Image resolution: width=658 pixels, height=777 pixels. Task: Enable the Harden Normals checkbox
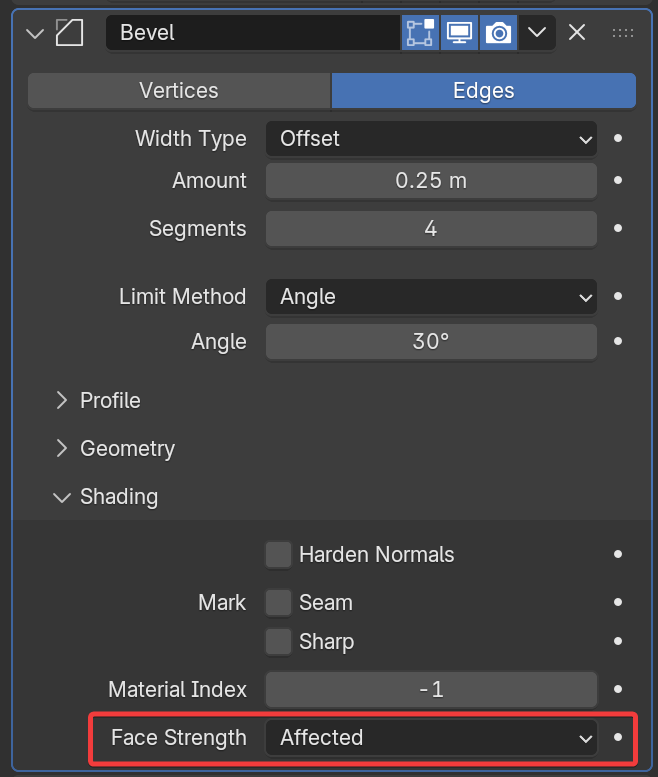pyautogui.click(x=279, y=554)
